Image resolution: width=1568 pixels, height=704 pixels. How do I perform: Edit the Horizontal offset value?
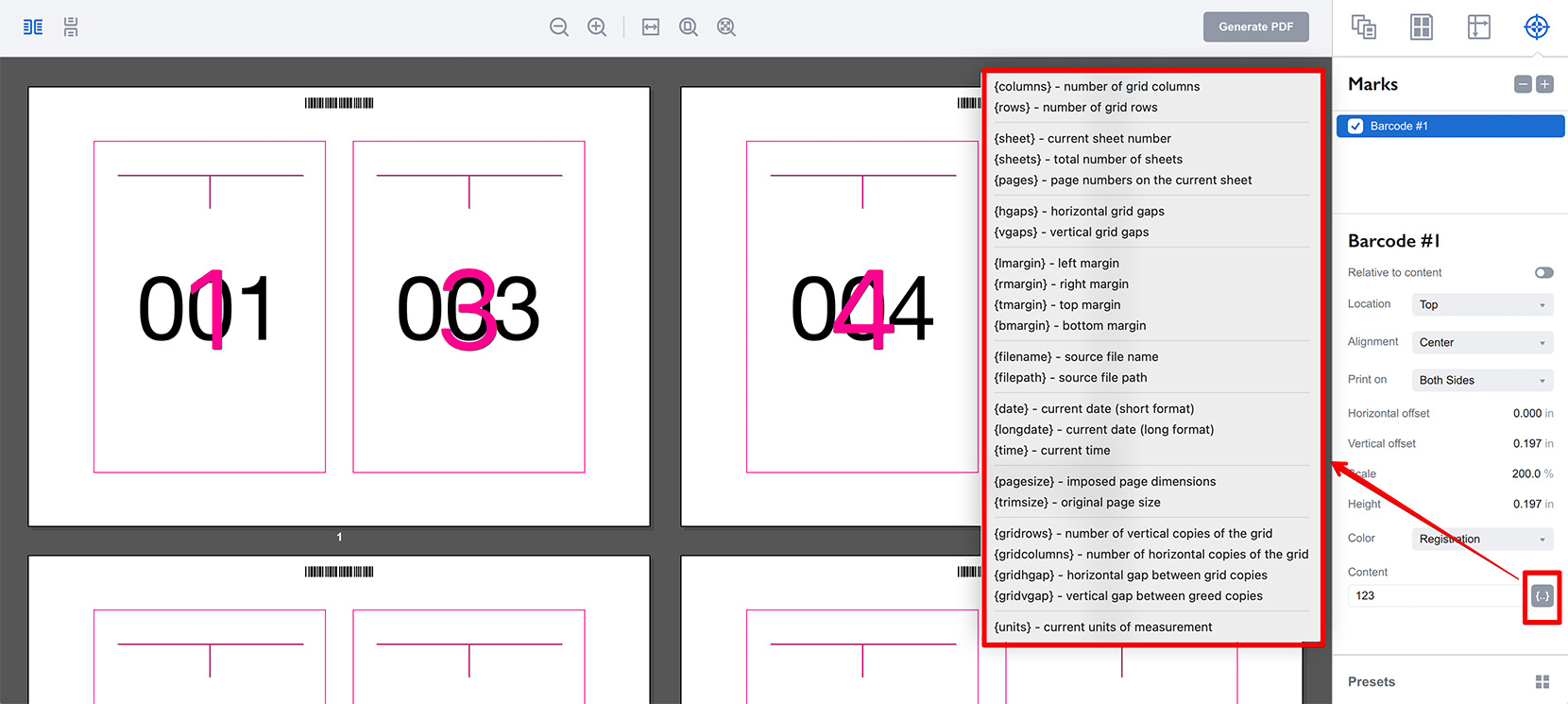click(x=1526, y=413)
